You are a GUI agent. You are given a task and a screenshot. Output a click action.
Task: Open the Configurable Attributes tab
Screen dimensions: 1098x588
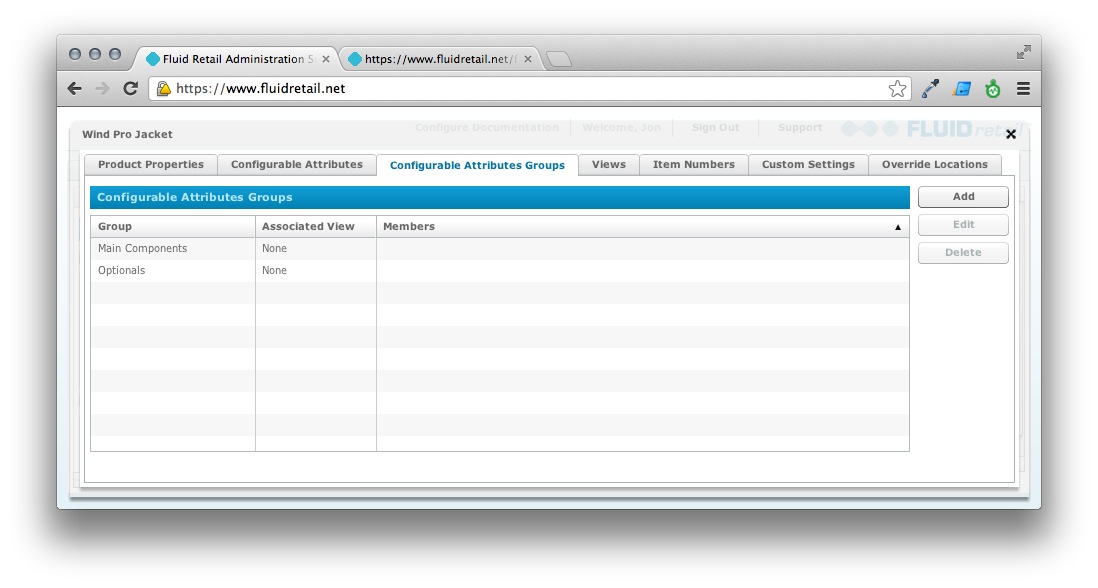pyautogui.click(x=296, y=164)
